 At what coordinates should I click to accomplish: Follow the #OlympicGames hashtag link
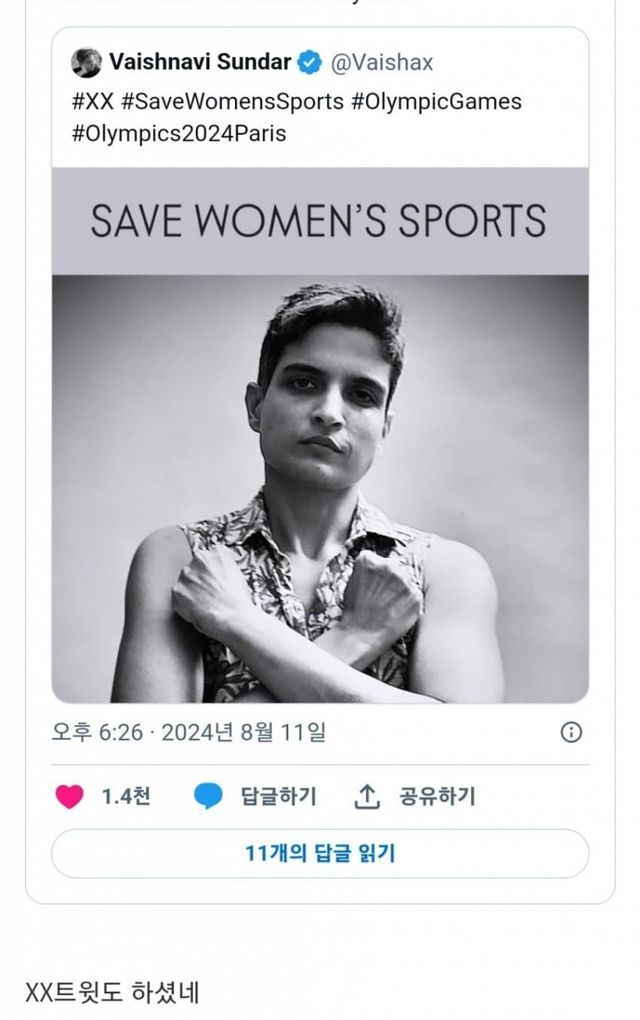(436, 101)
